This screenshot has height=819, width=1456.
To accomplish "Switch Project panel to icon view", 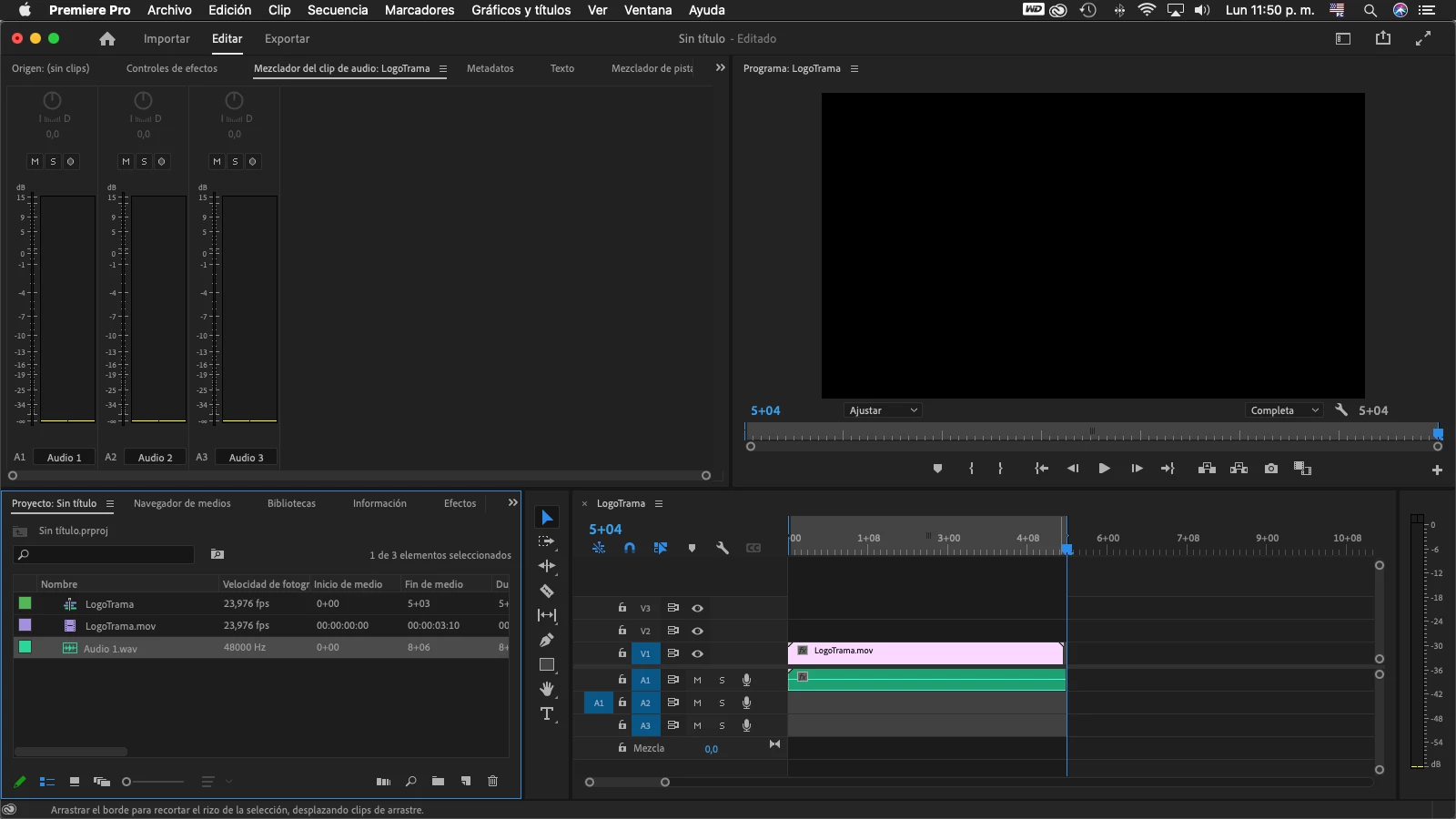I will [75, 782].
